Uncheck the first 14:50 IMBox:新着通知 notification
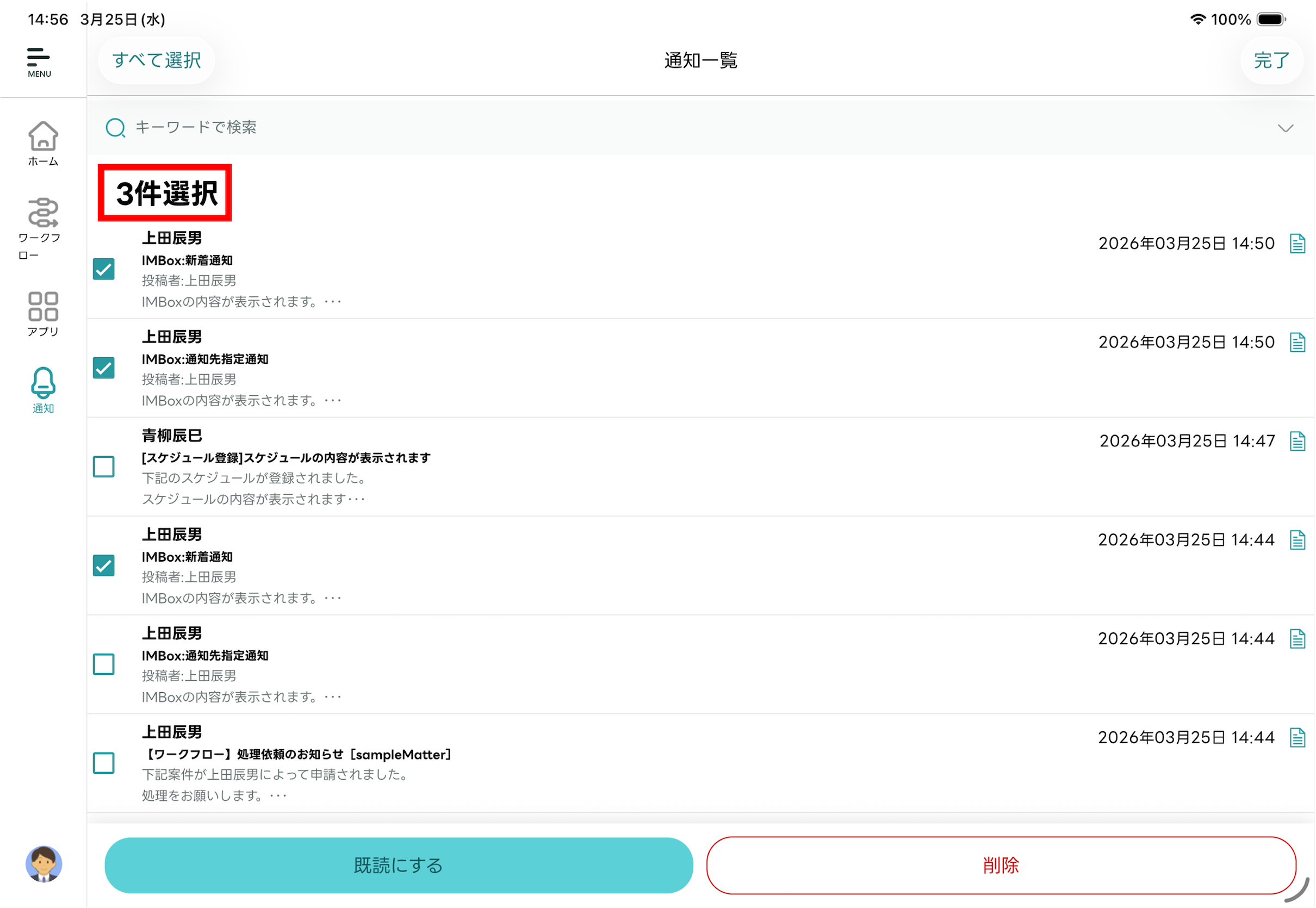This screenshot has width=1316, height=908. pyautogui.click(x=103, y=269)
